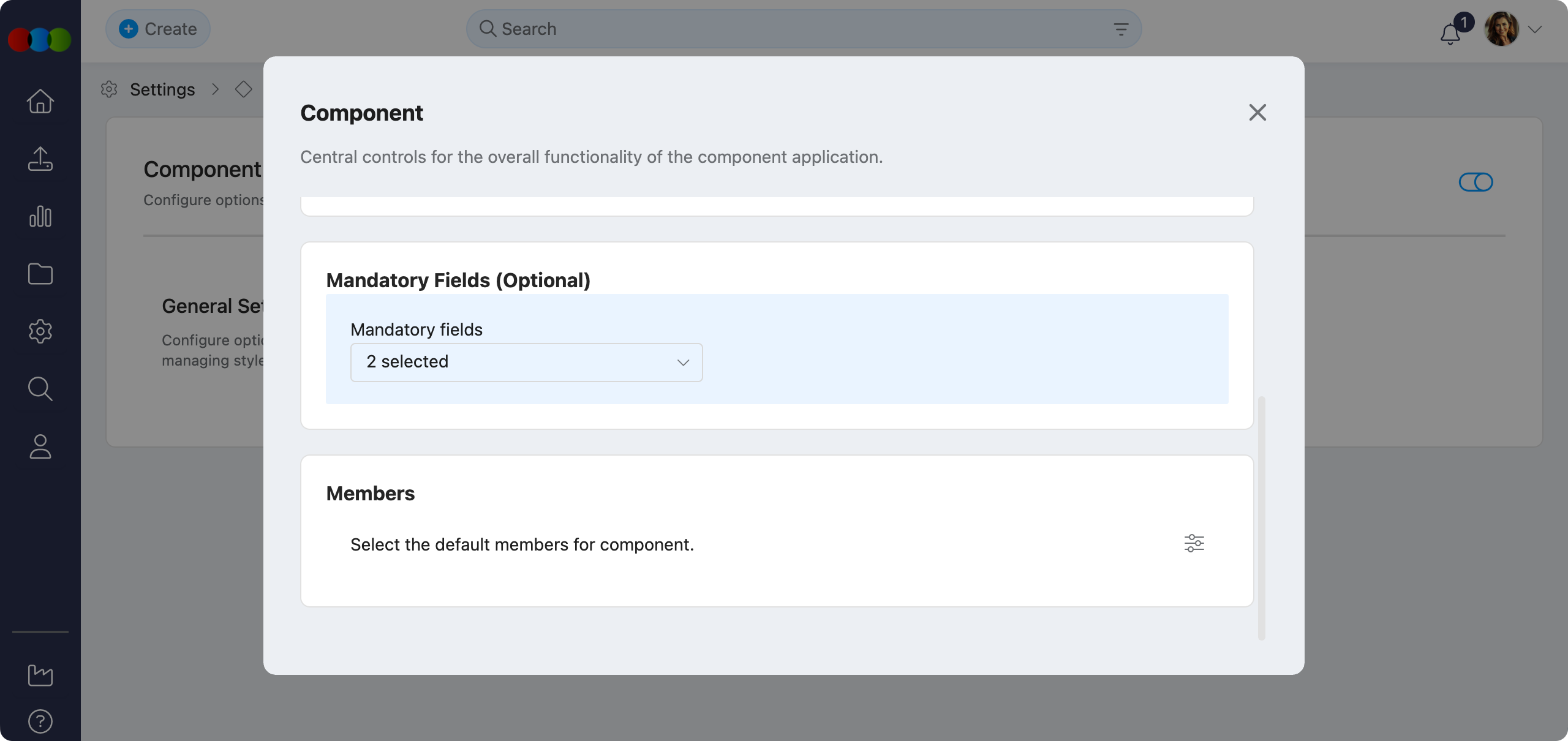This screenshot has height=741, width=1568.
Task: Click the magnifier icon in sidebar
Action: (40, 389)
